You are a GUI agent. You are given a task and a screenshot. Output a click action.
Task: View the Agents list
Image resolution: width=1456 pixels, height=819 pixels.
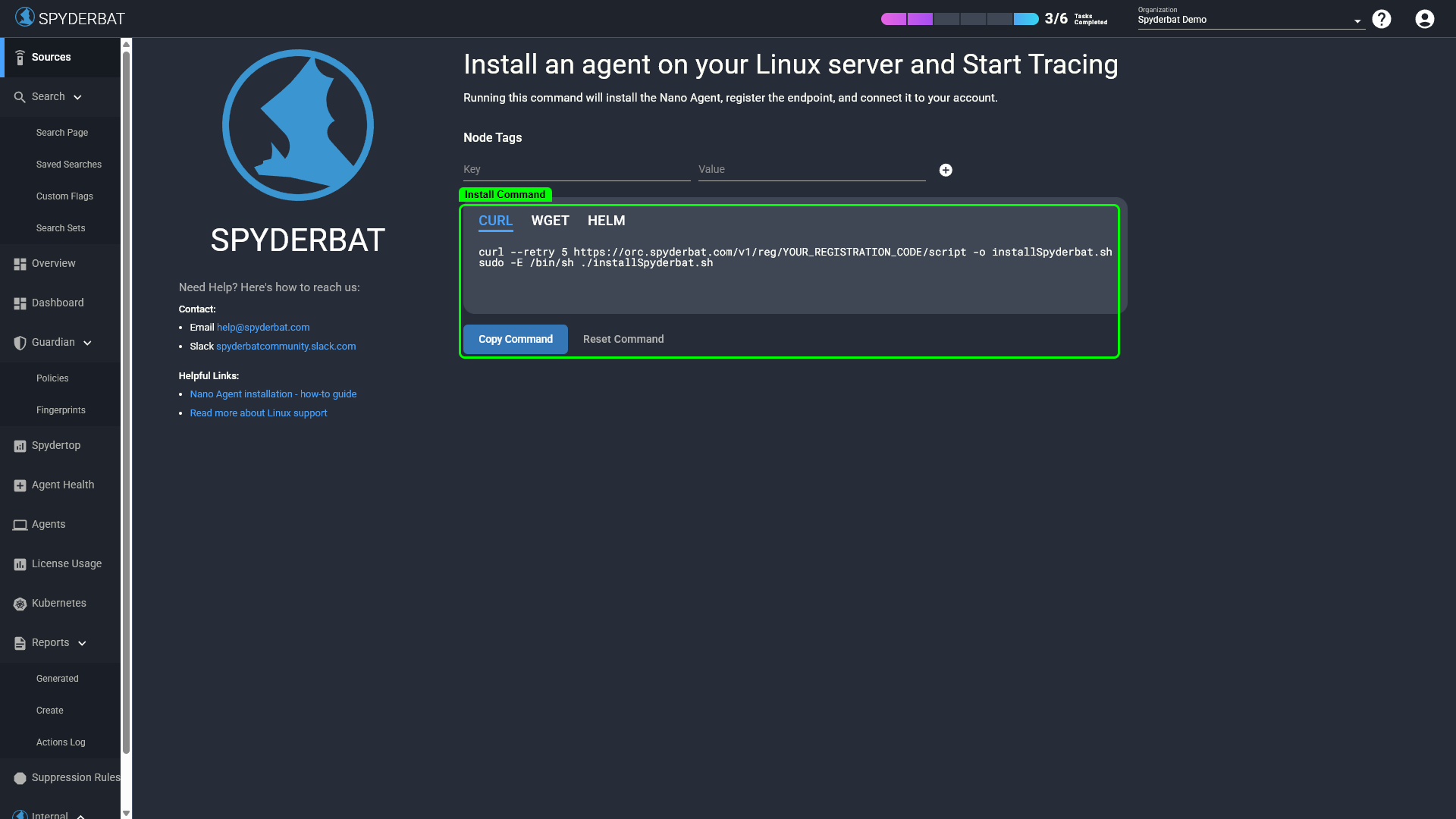[x=48, y=524]
